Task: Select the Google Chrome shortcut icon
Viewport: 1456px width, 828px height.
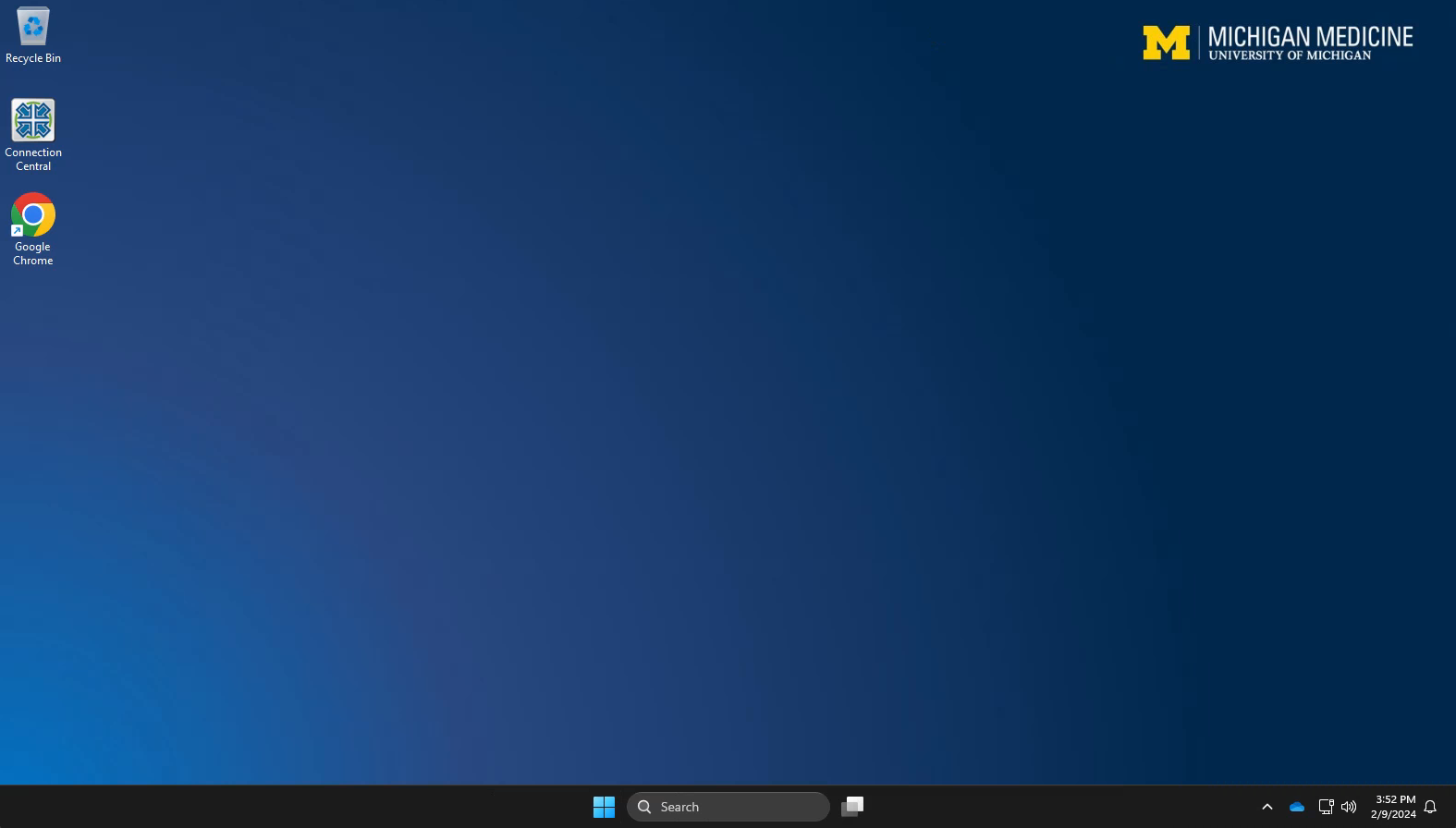Action: (x=33, y=214)
